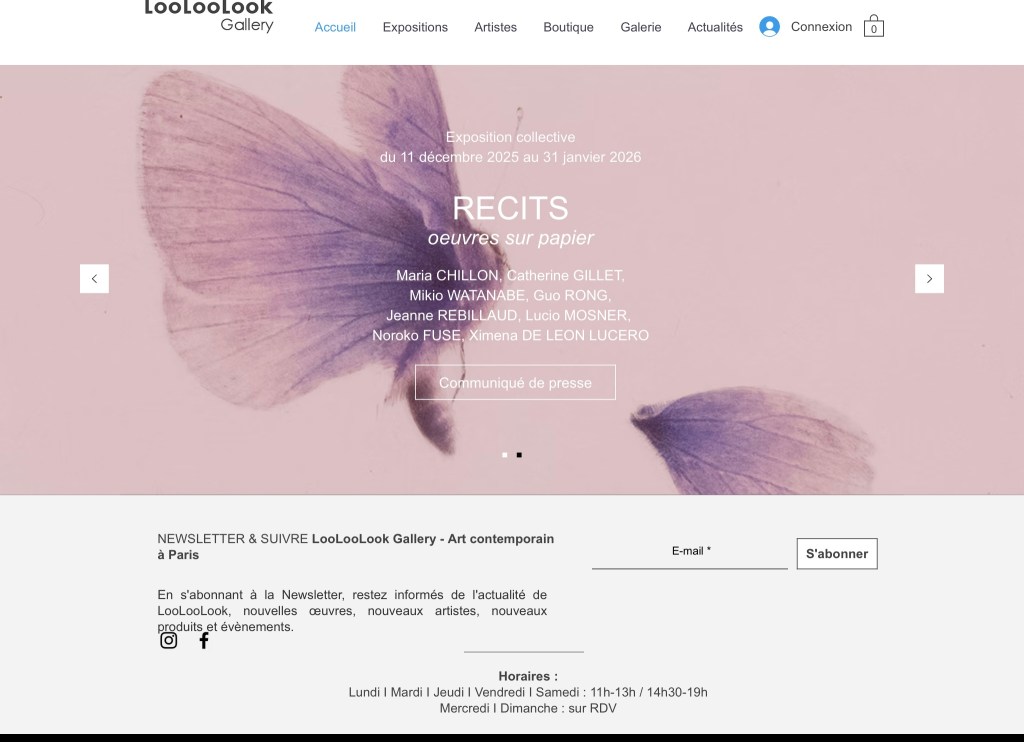Viewport: 1024px width, 742px height.
Task: Click the RECITS exhibition title
Action: [x=511, y=208]
